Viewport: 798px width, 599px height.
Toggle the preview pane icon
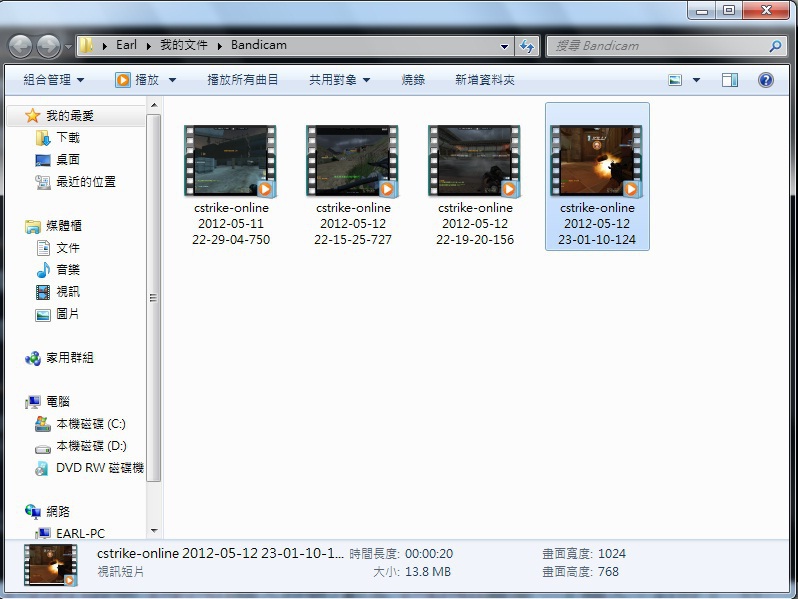tap(730, 80)
